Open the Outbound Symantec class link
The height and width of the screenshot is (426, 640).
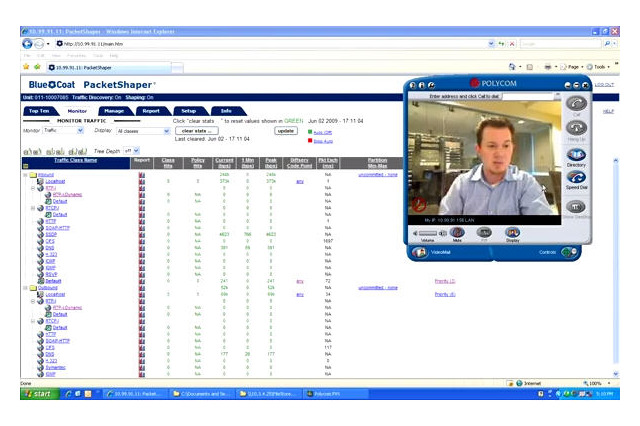[x=56, y=367]
